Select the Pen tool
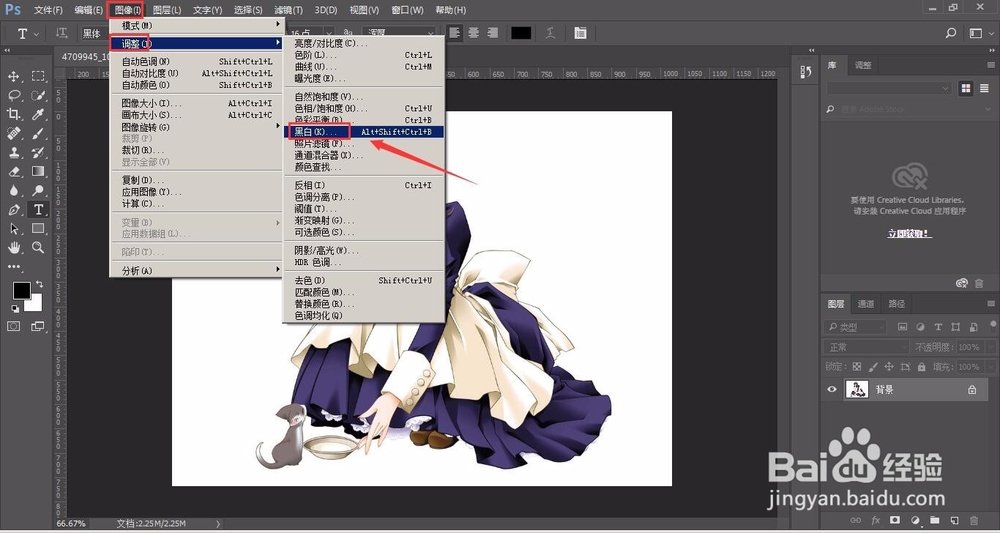 13,210
